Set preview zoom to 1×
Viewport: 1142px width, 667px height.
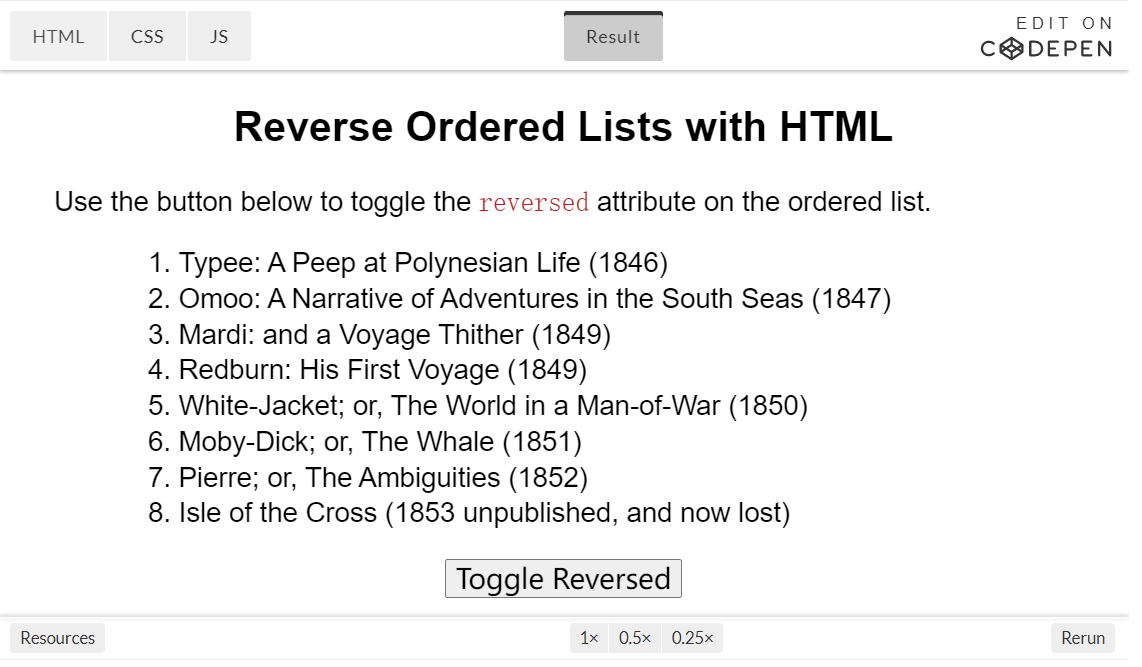tap(589, 638)
